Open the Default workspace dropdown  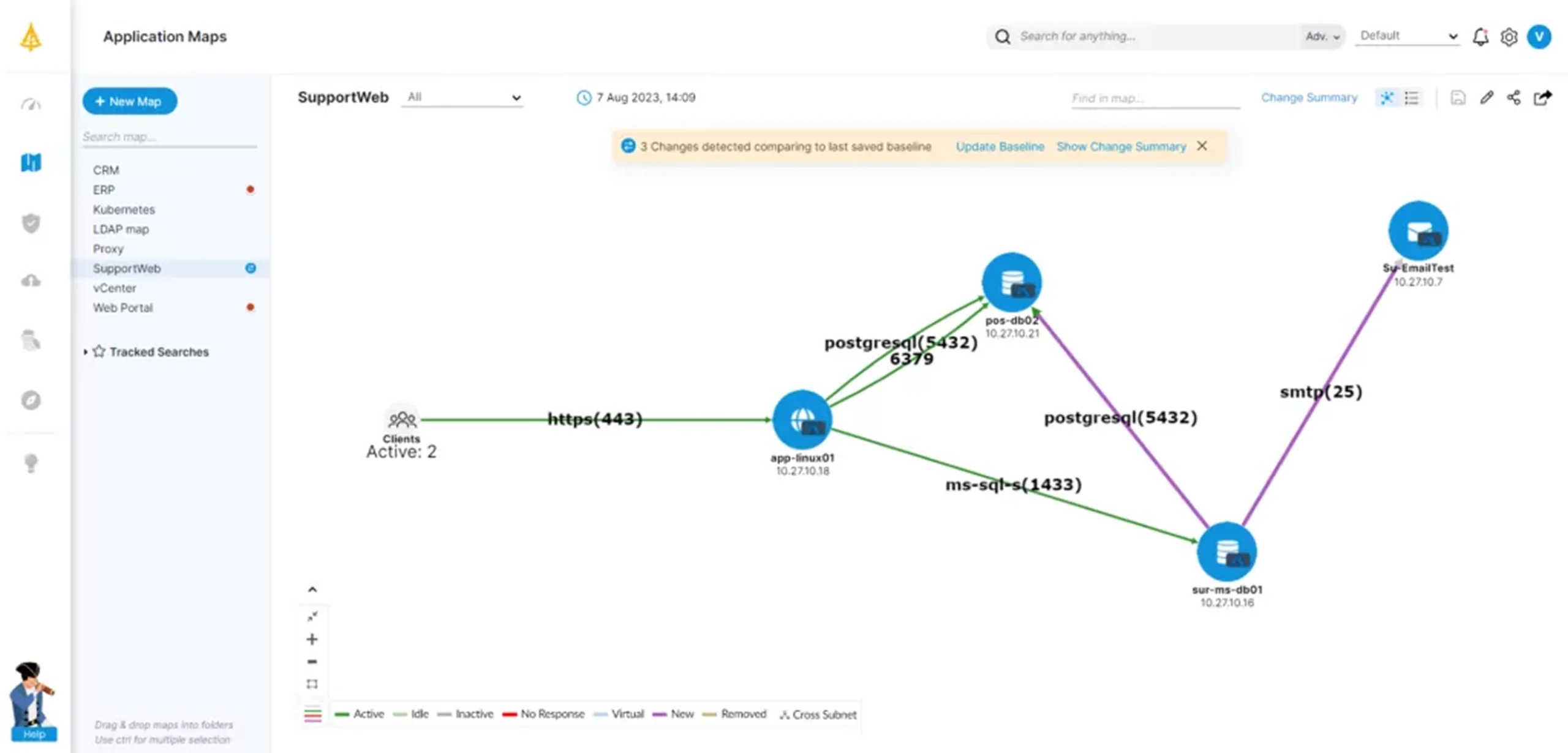point(1408,36)
